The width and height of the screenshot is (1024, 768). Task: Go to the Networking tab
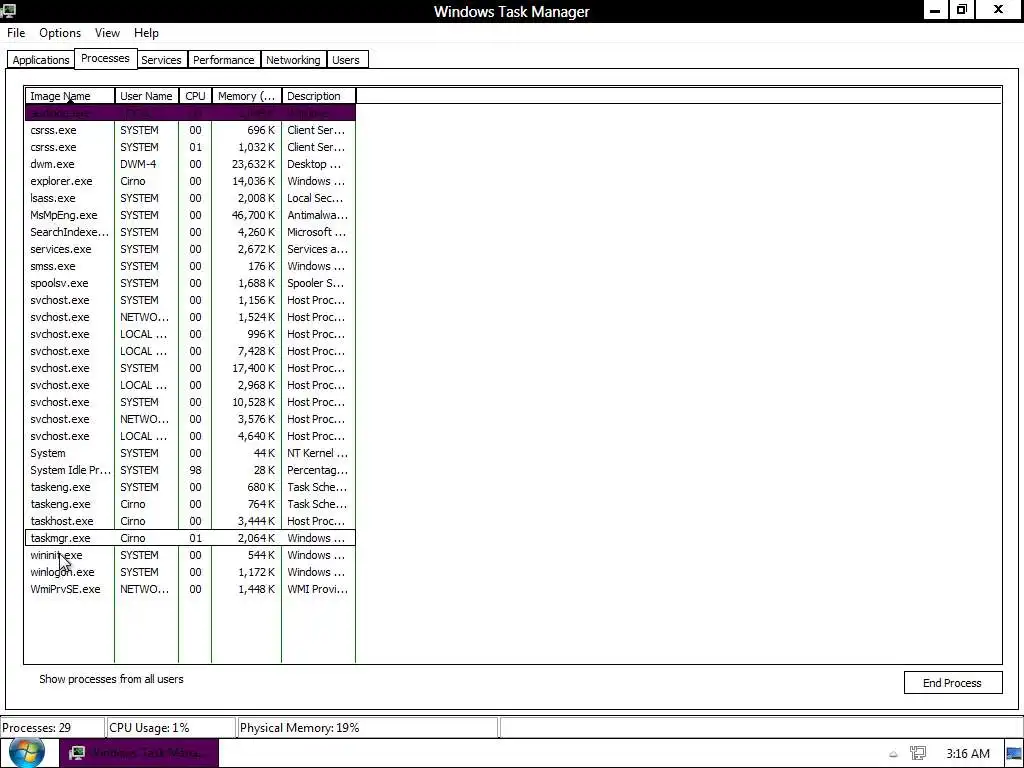293,59
